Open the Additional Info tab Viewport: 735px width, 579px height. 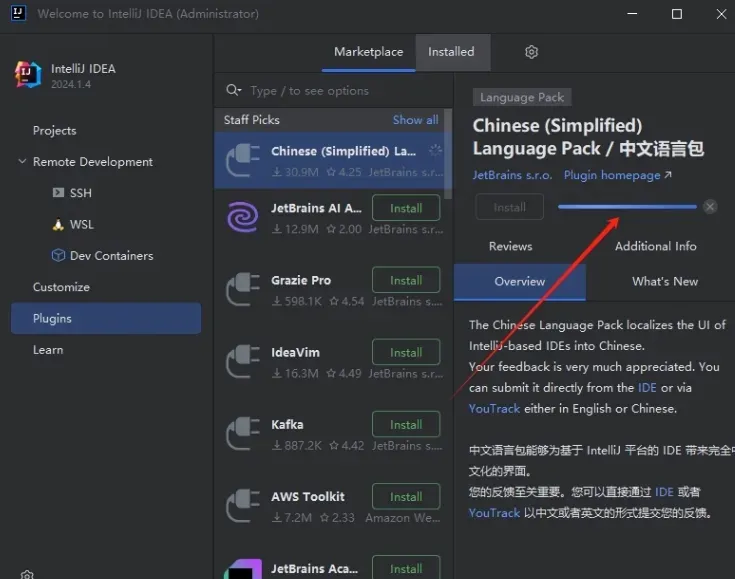coord(655,246)
